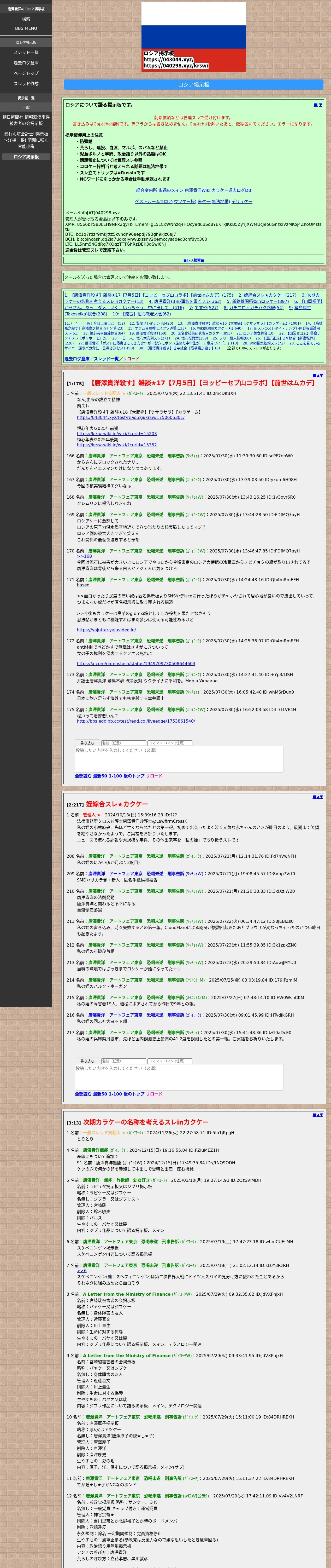Open 米ケー(無法地帯) link

click(x=214, y=201)
